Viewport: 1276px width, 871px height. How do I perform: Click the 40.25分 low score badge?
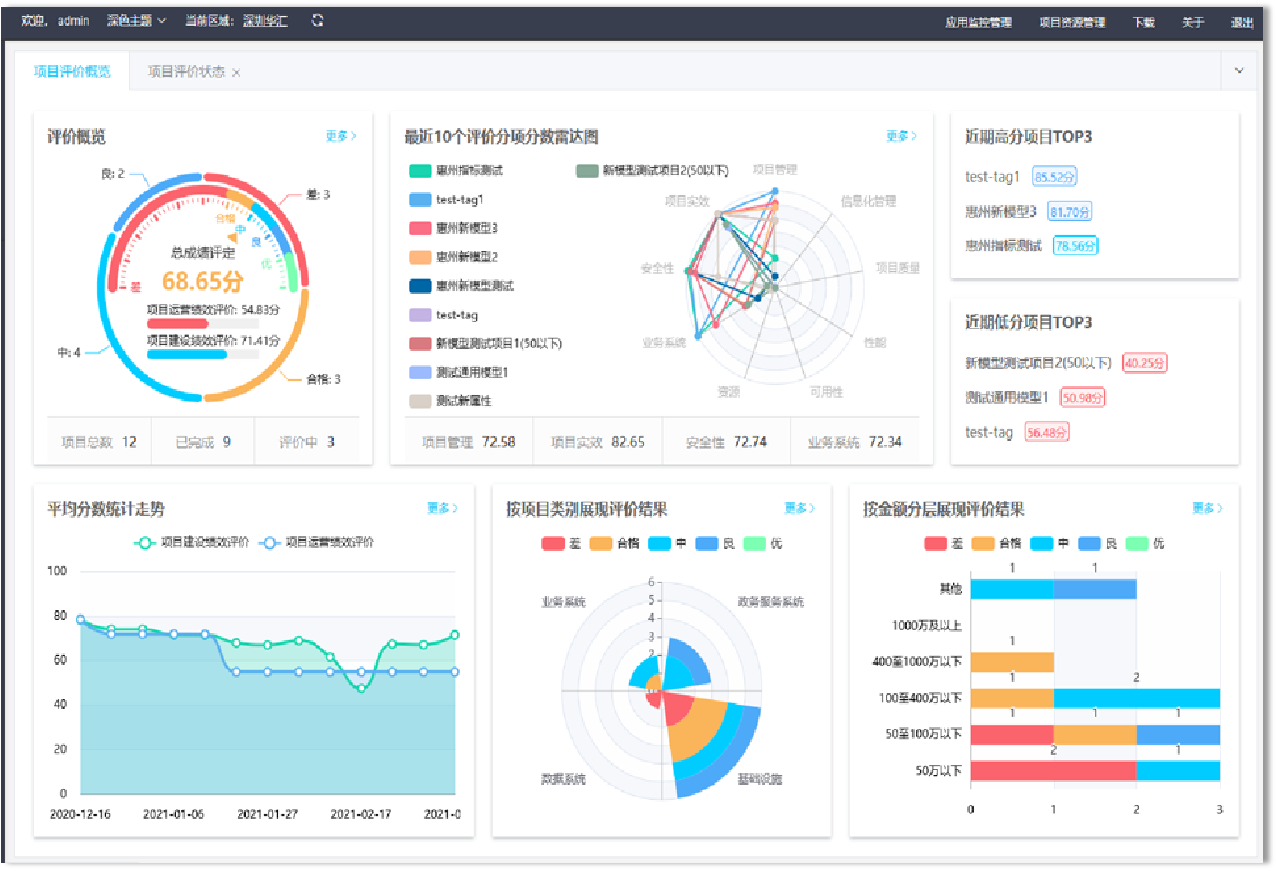click(1144, 363)
